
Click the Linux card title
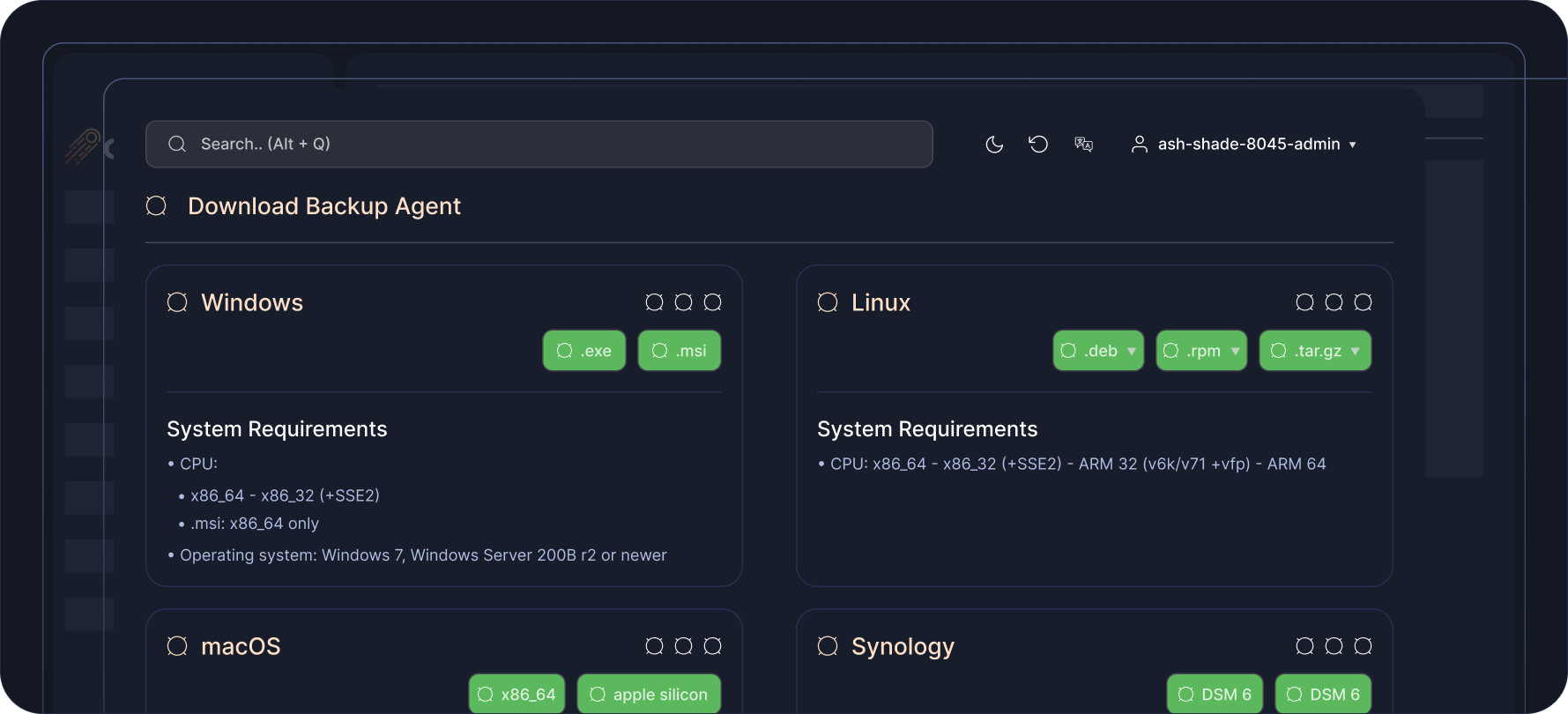coord(881,302)
